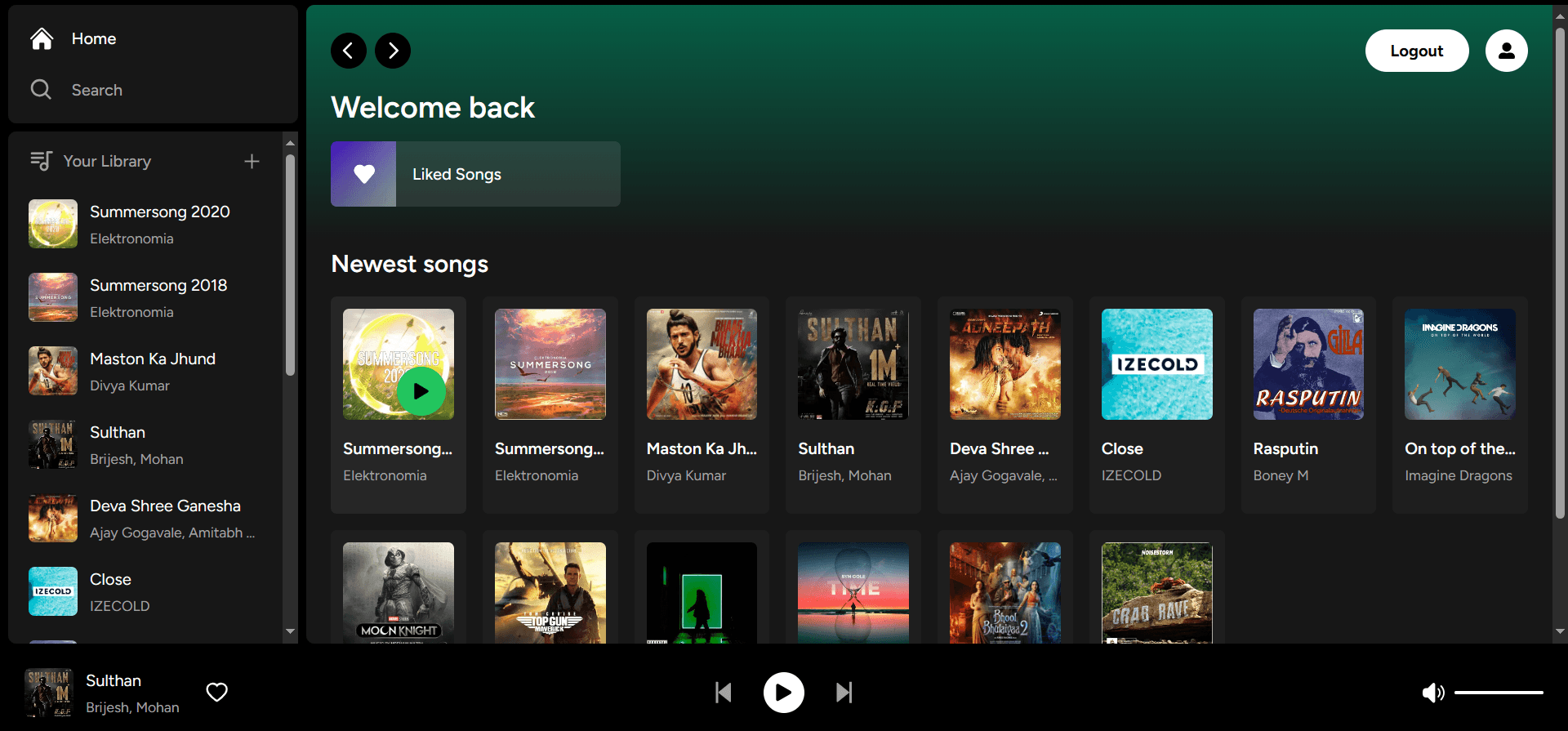
Task: Log out of the account
Action: (x=1417, y=51)
